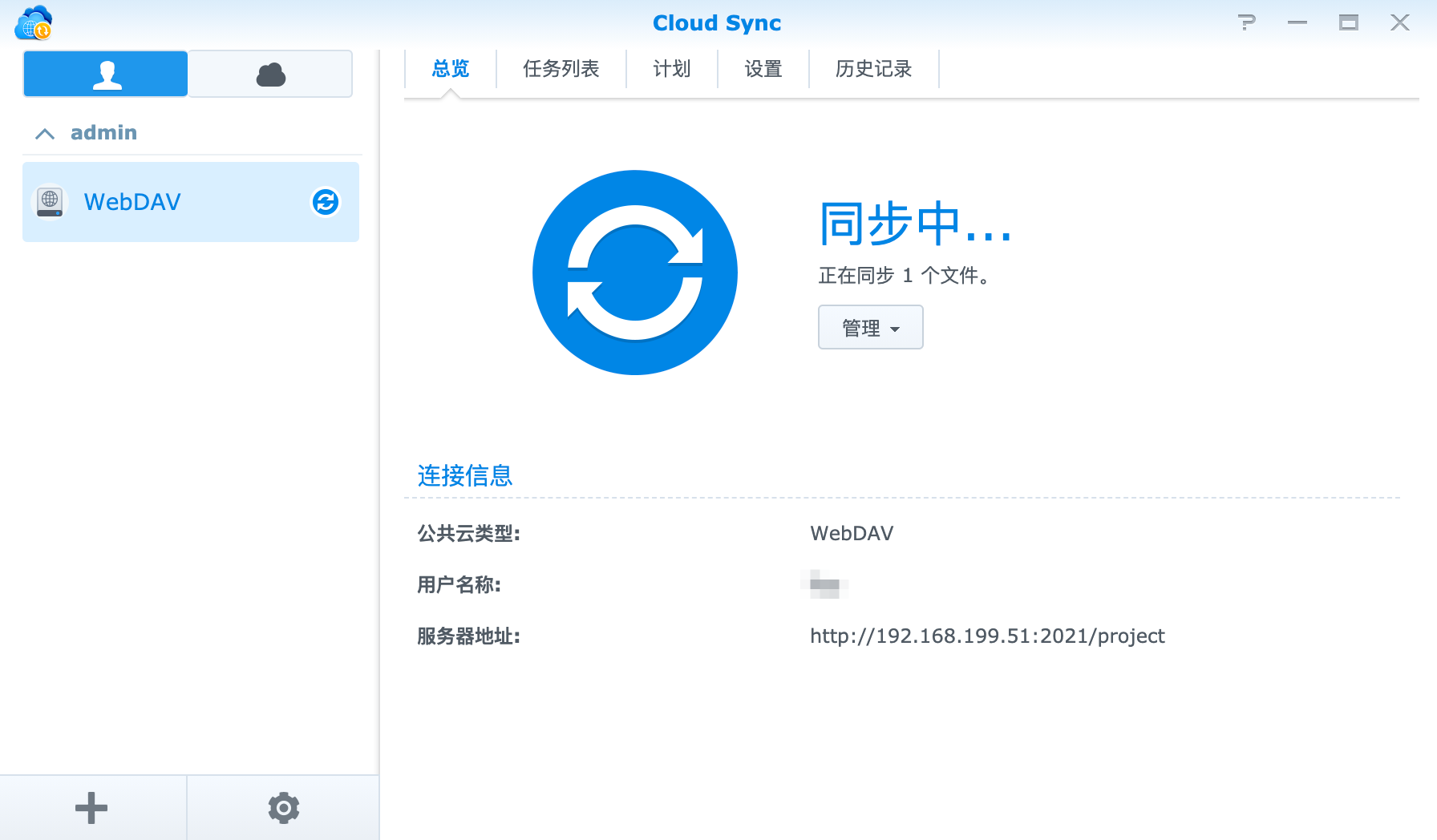Click the syncing status icon beside WebDAV
This screenshot has height=840, width=1437.
324,203
